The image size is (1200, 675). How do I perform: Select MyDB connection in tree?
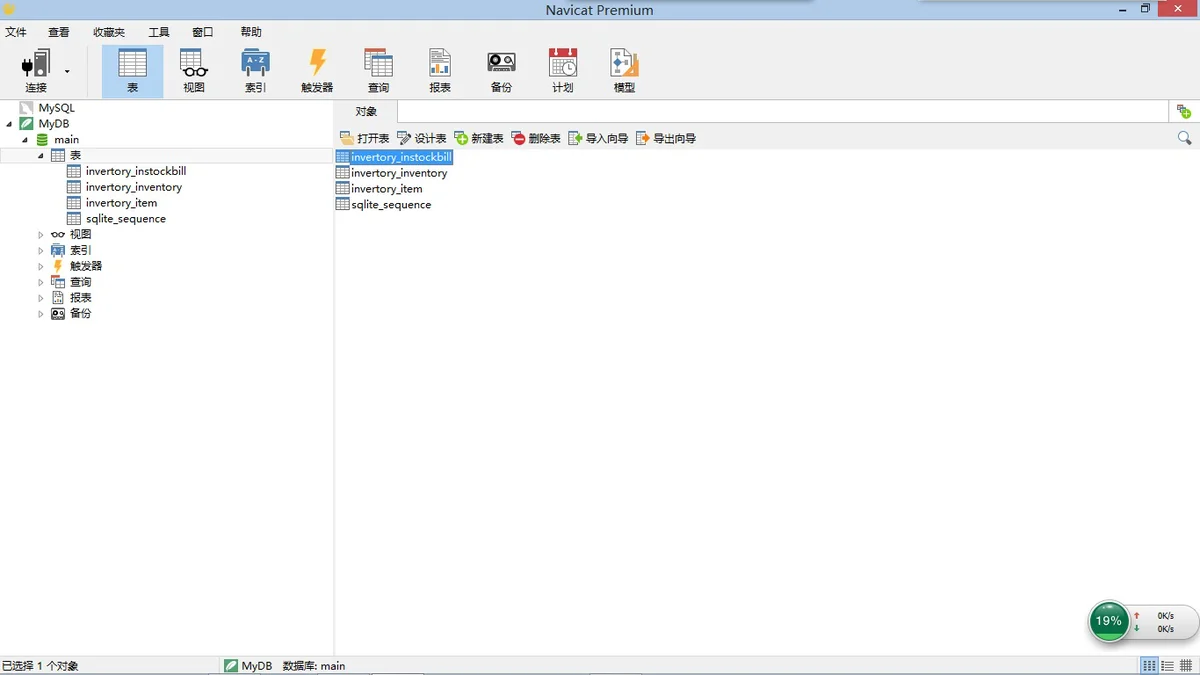click(54, 124)
